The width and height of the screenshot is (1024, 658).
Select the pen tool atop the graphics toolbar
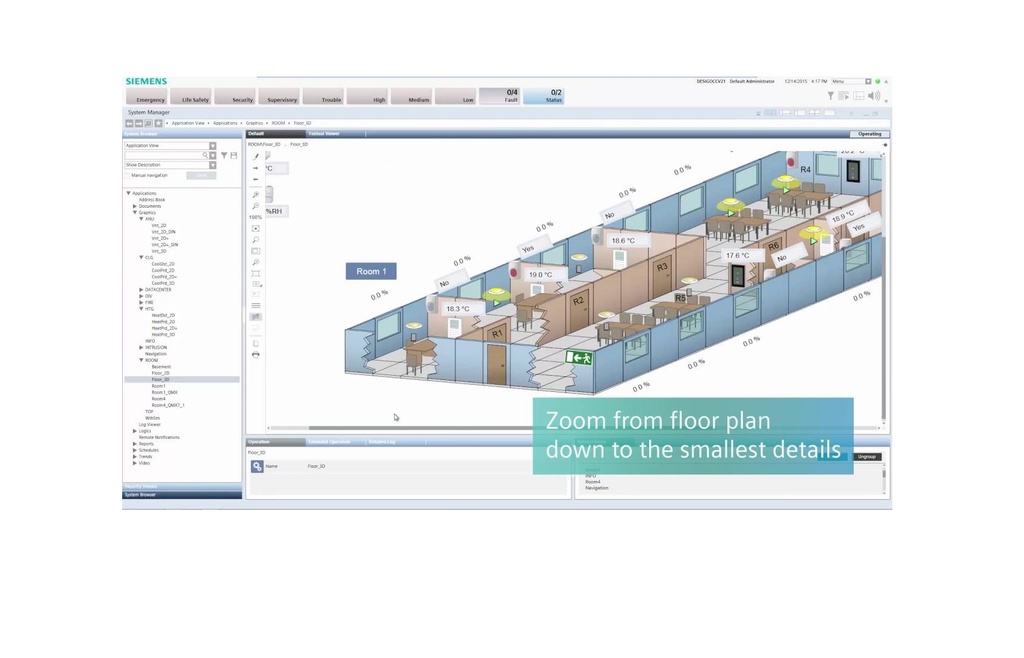(x=256, y=155)
